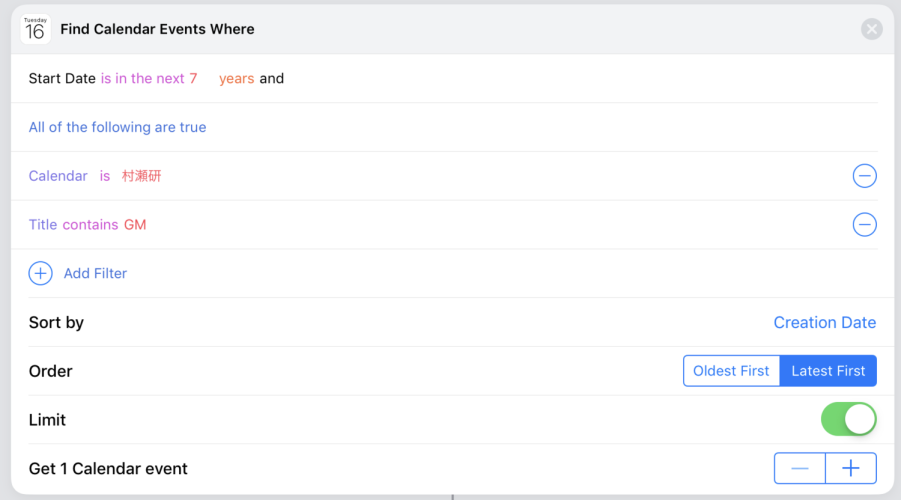
Task: Edit the GM title text value
Action: point(135,225)
